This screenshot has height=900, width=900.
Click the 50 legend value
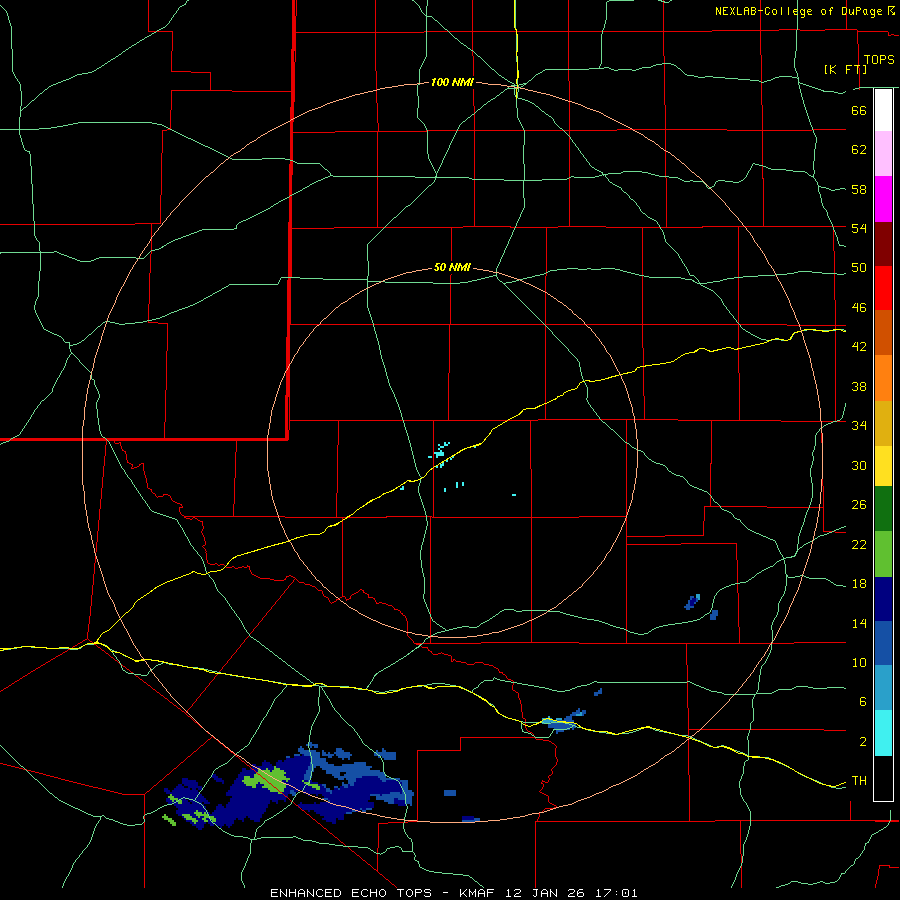[859, 268]
